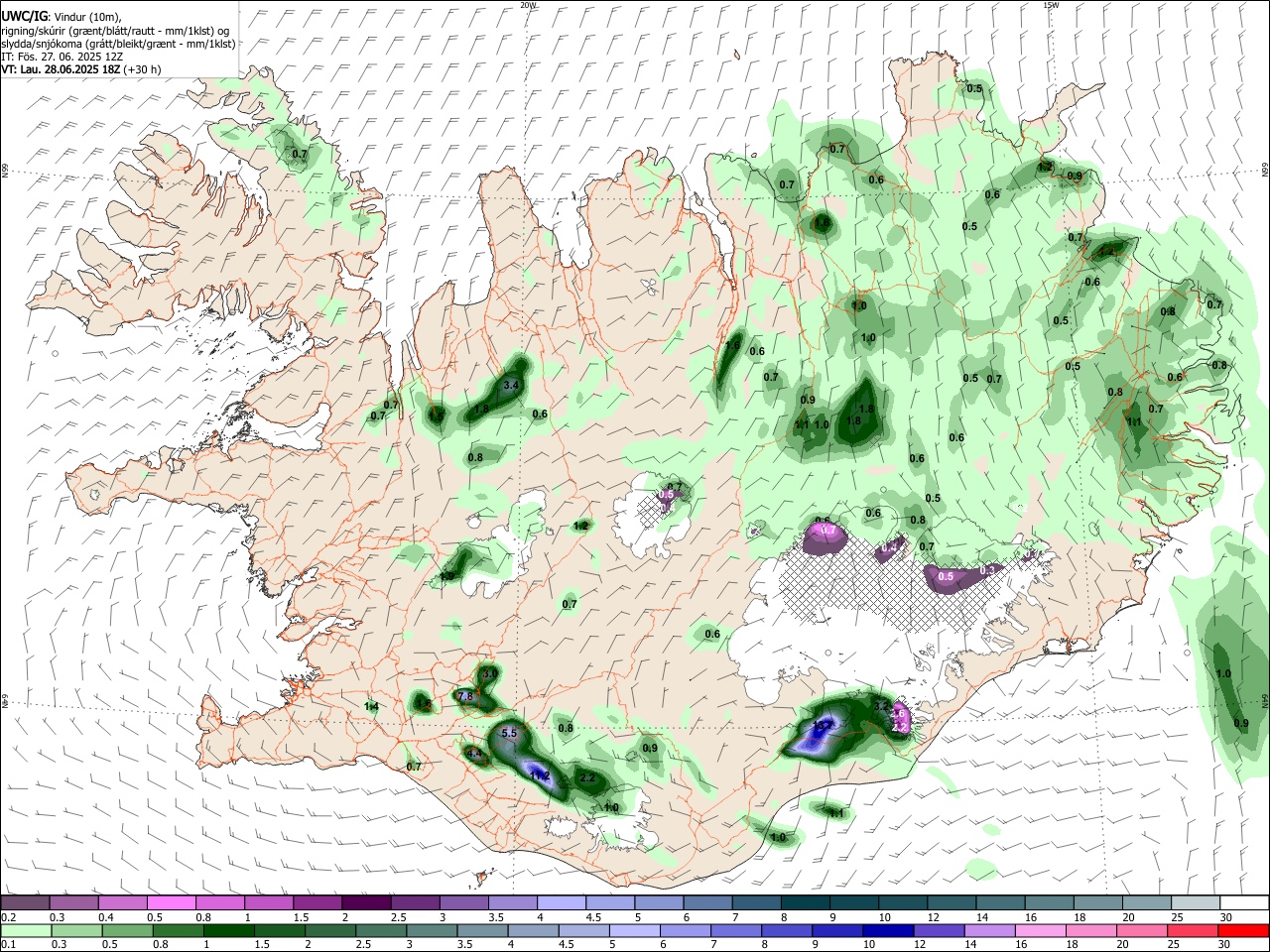Select the deep blue 10–12 swatch in the lower legend
The image size is (1270, 952).
tap(886, 930)
